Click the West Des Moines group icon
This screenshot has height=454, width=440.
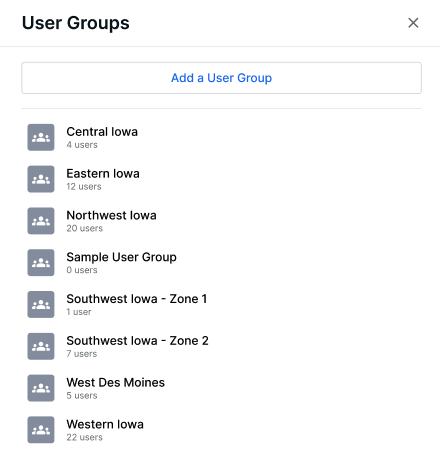pos(41,388)
